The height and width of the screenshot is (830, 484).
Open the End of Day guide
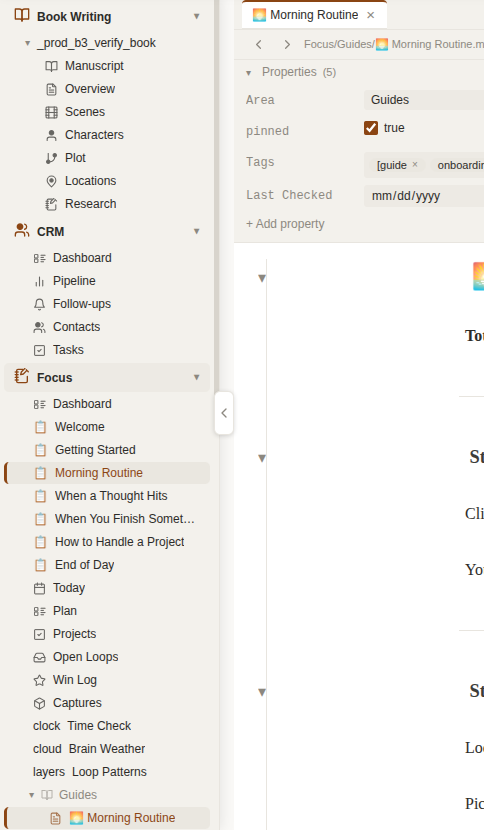(x=85, y=565)
